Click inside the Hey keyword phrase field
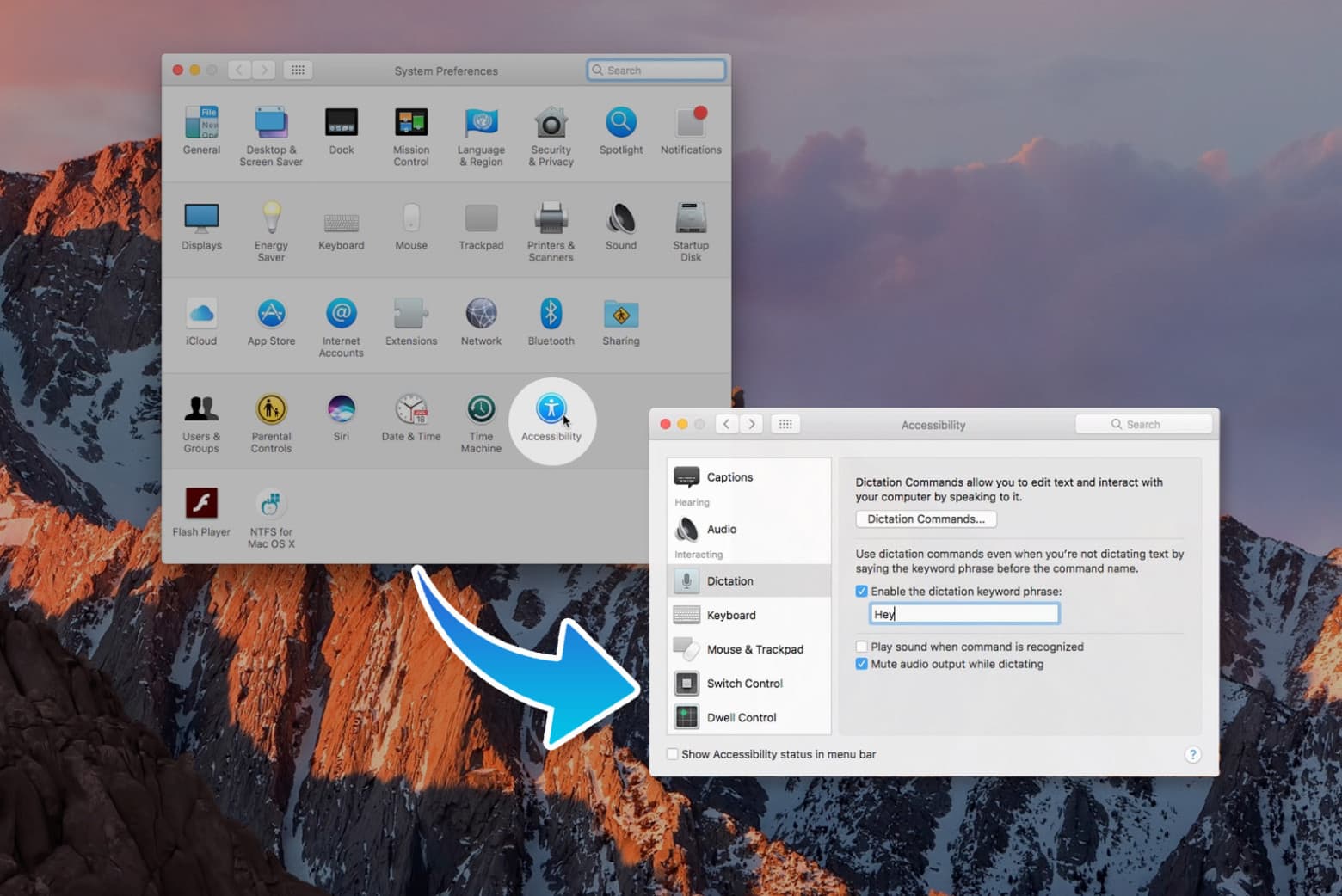 tap(963, 613)
